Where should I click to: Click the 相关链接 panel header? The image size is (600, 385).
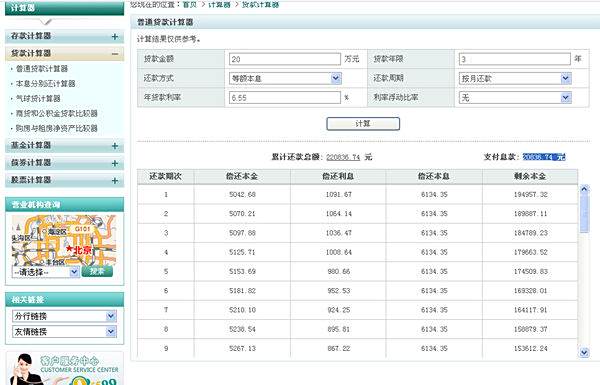pos(64,300)
